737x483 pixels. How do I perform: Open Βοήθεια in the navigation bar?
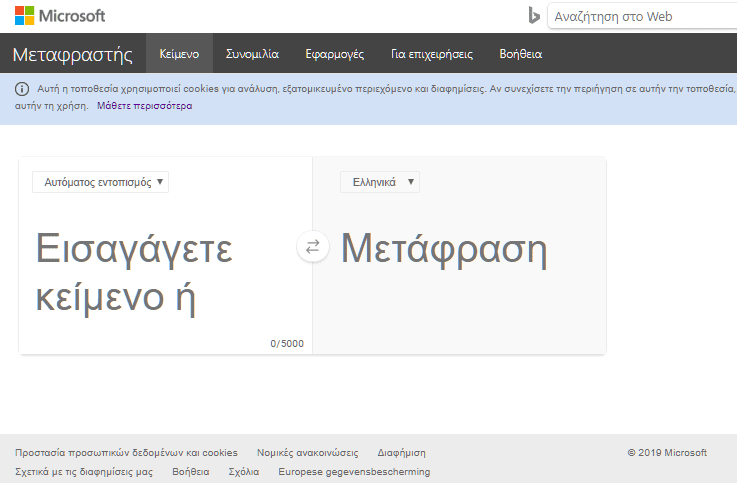pyautogui.click(x=521, y=54)
